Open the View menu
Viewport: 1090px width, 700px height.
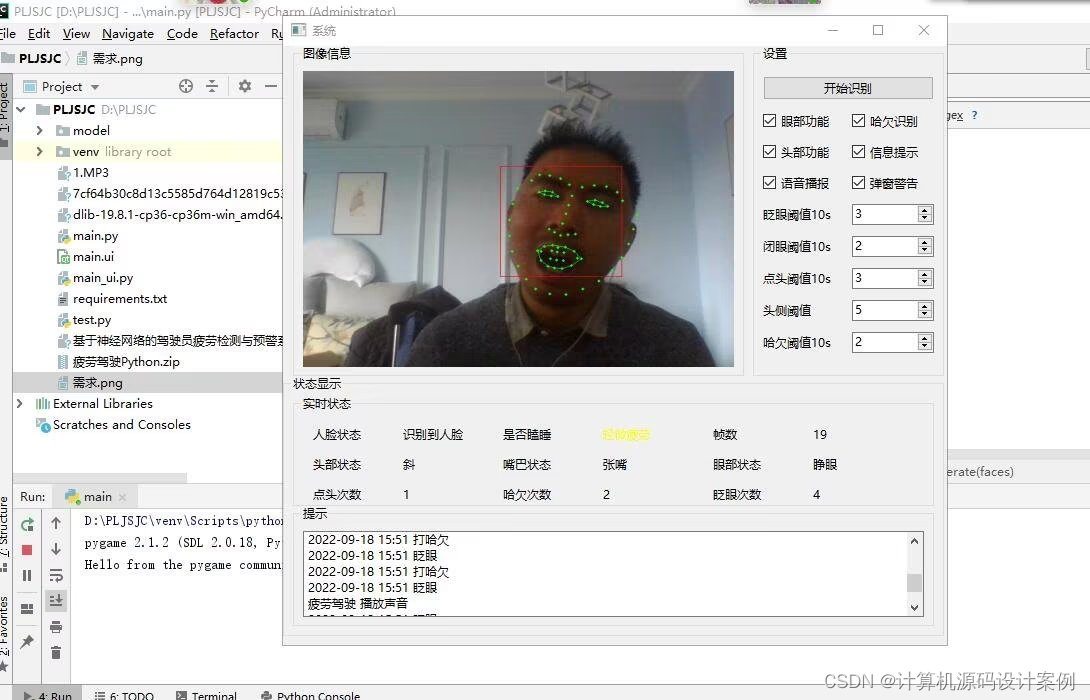tap(76, 33)
